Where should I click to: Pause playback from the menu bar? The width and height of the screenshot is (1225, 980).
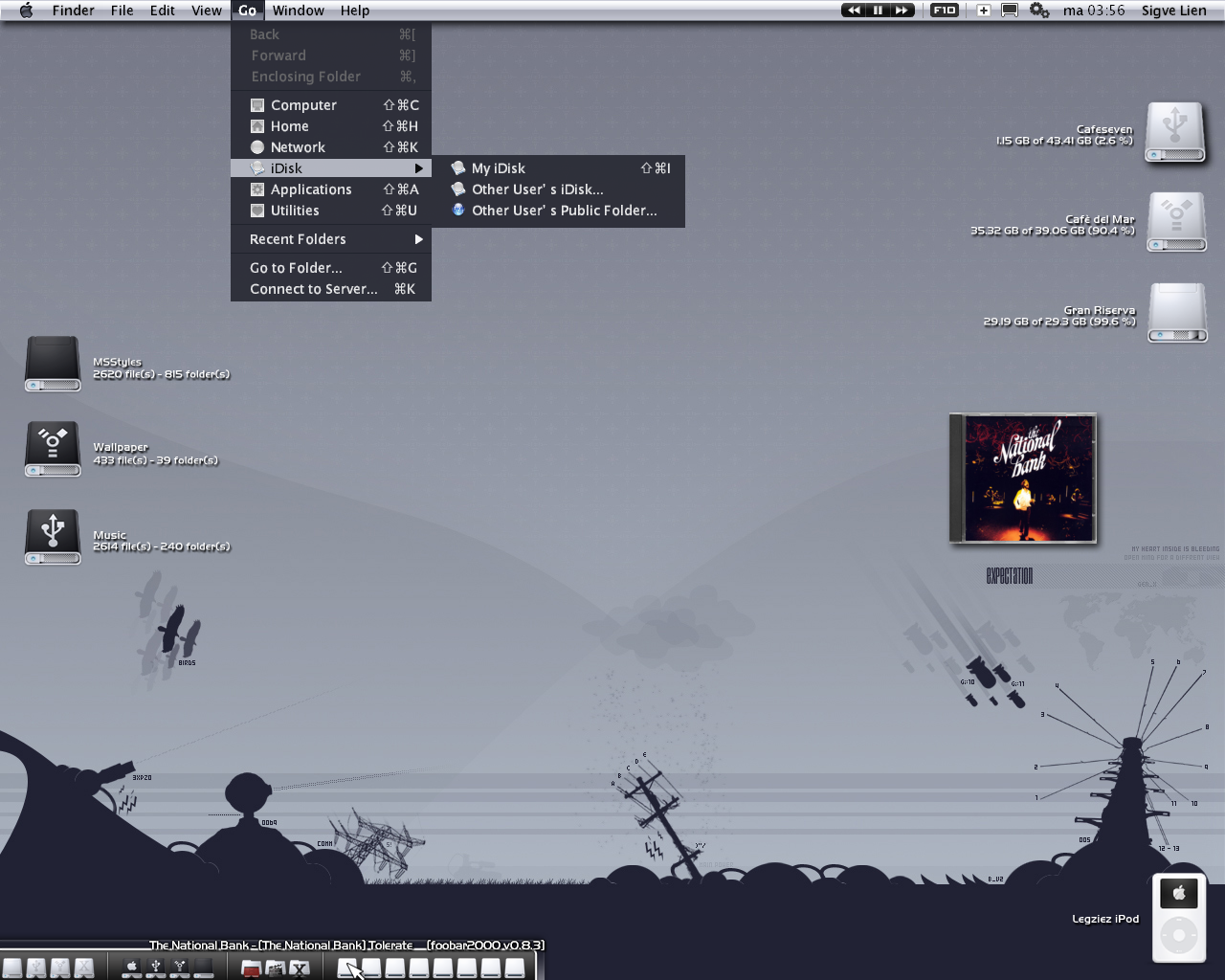tap(878, 11)
